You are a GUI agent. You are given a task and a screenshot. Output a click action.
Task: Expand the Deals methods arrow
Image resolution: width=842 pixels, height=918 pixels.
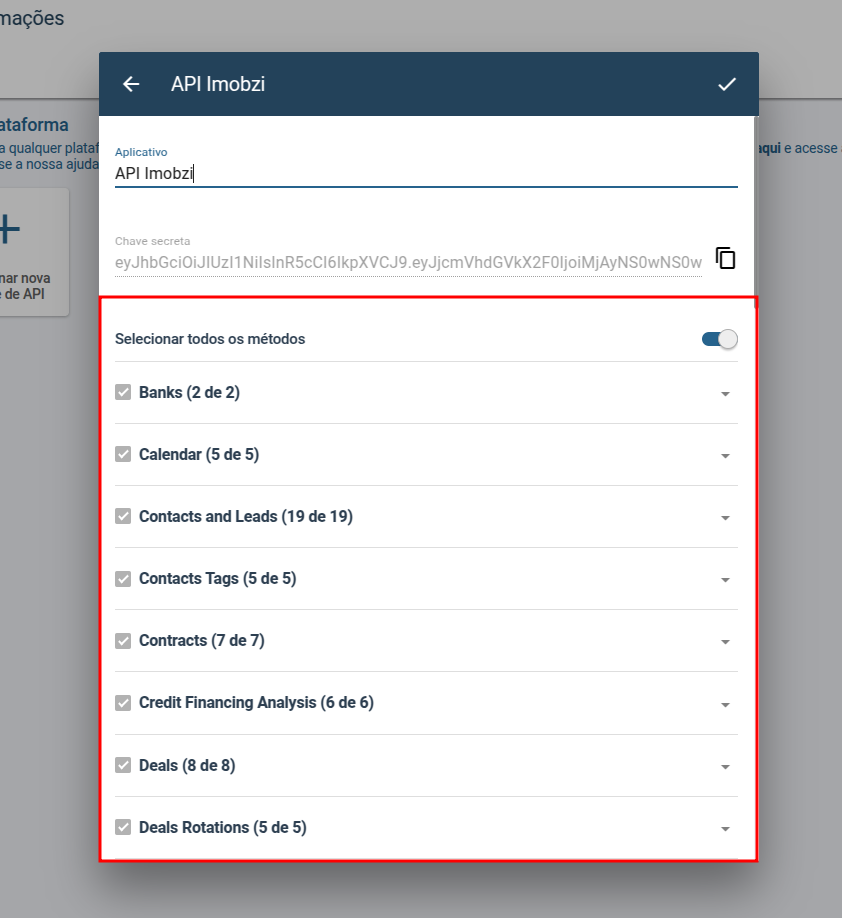tap(725, 767)
